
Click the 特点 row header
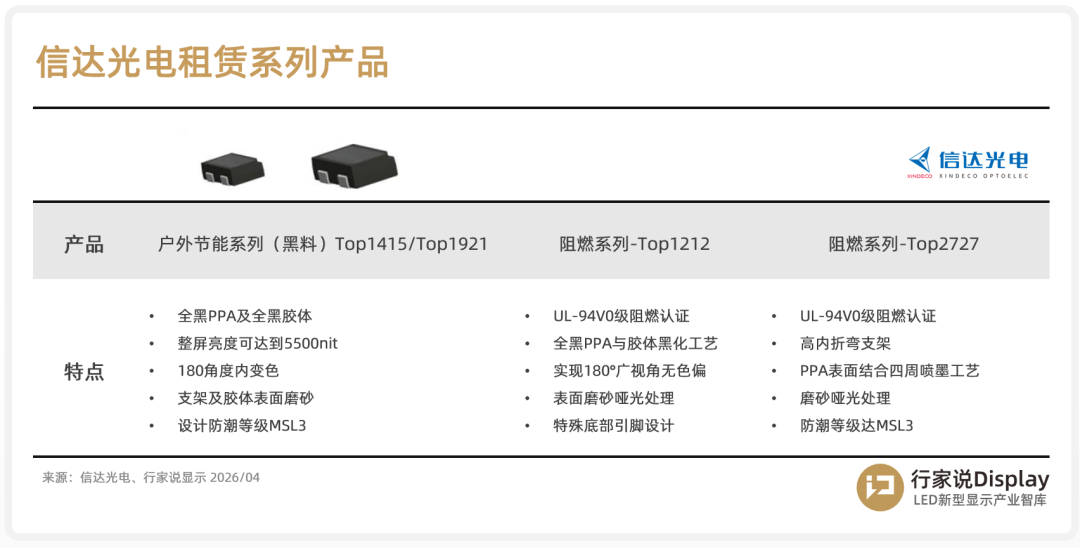point(84,372)
